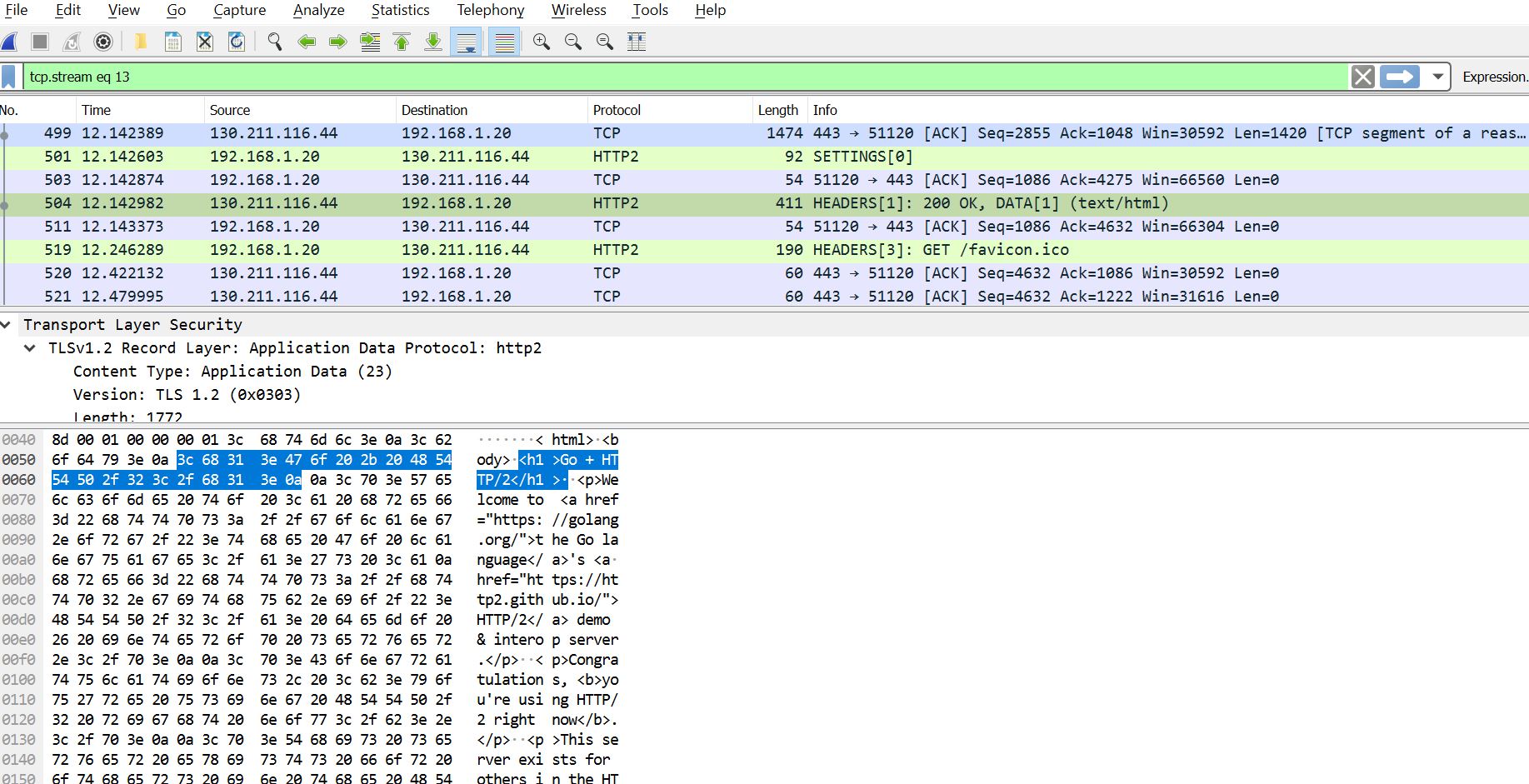
Task: Click the Expression button
Action: [x=1494, y=77]
